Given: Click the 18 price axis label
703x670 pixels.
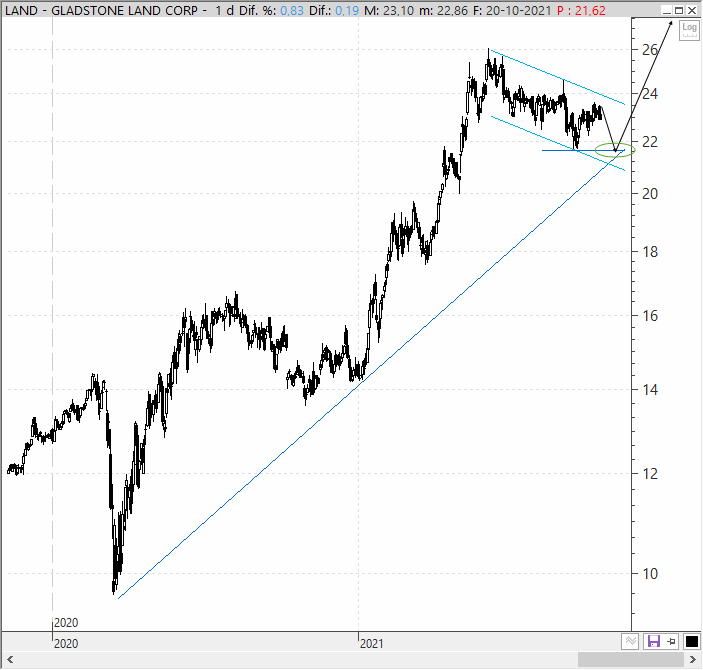Looking at the screenshot, I should pos(650,252).
